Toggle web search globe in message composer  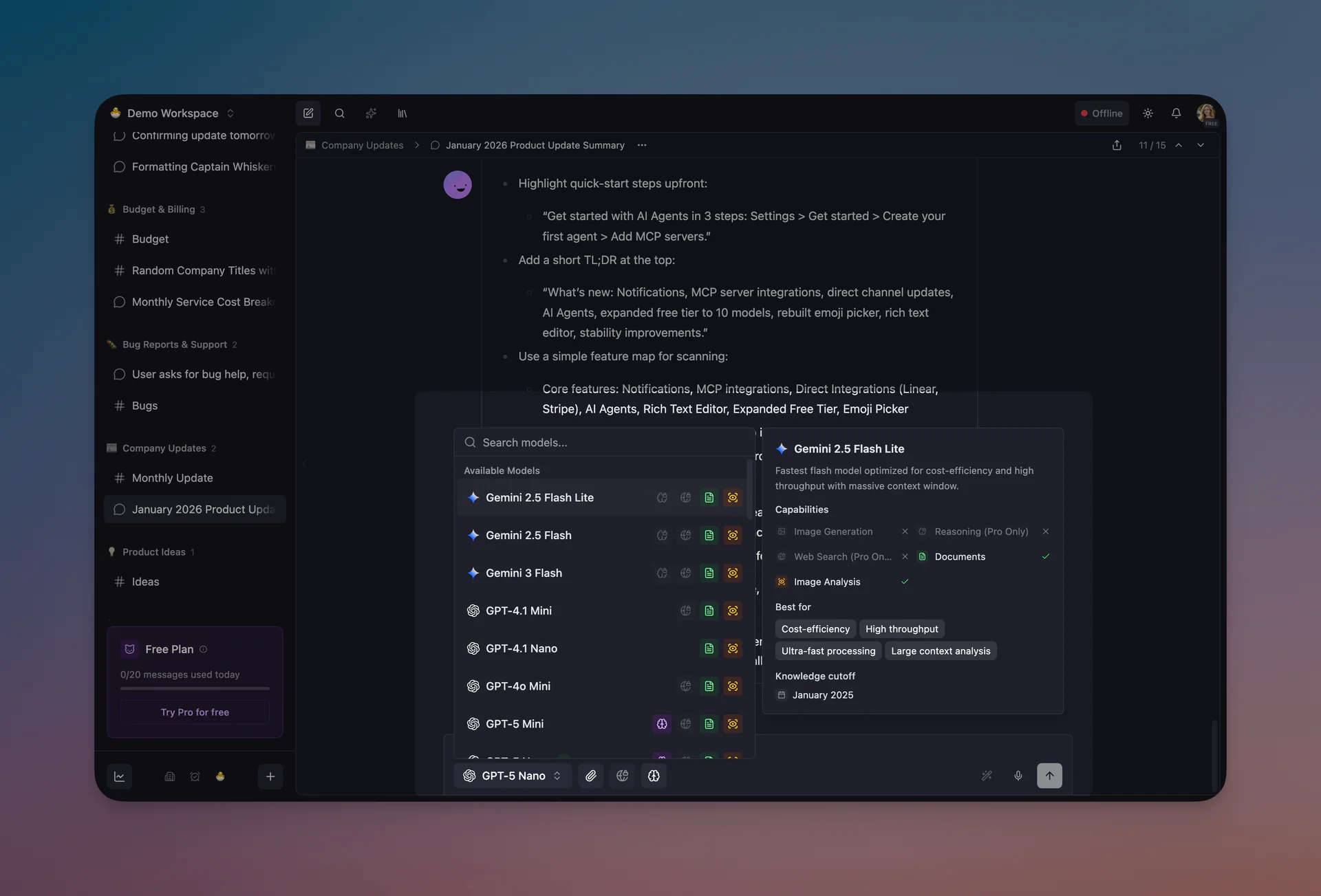click(x=623, y=776)
